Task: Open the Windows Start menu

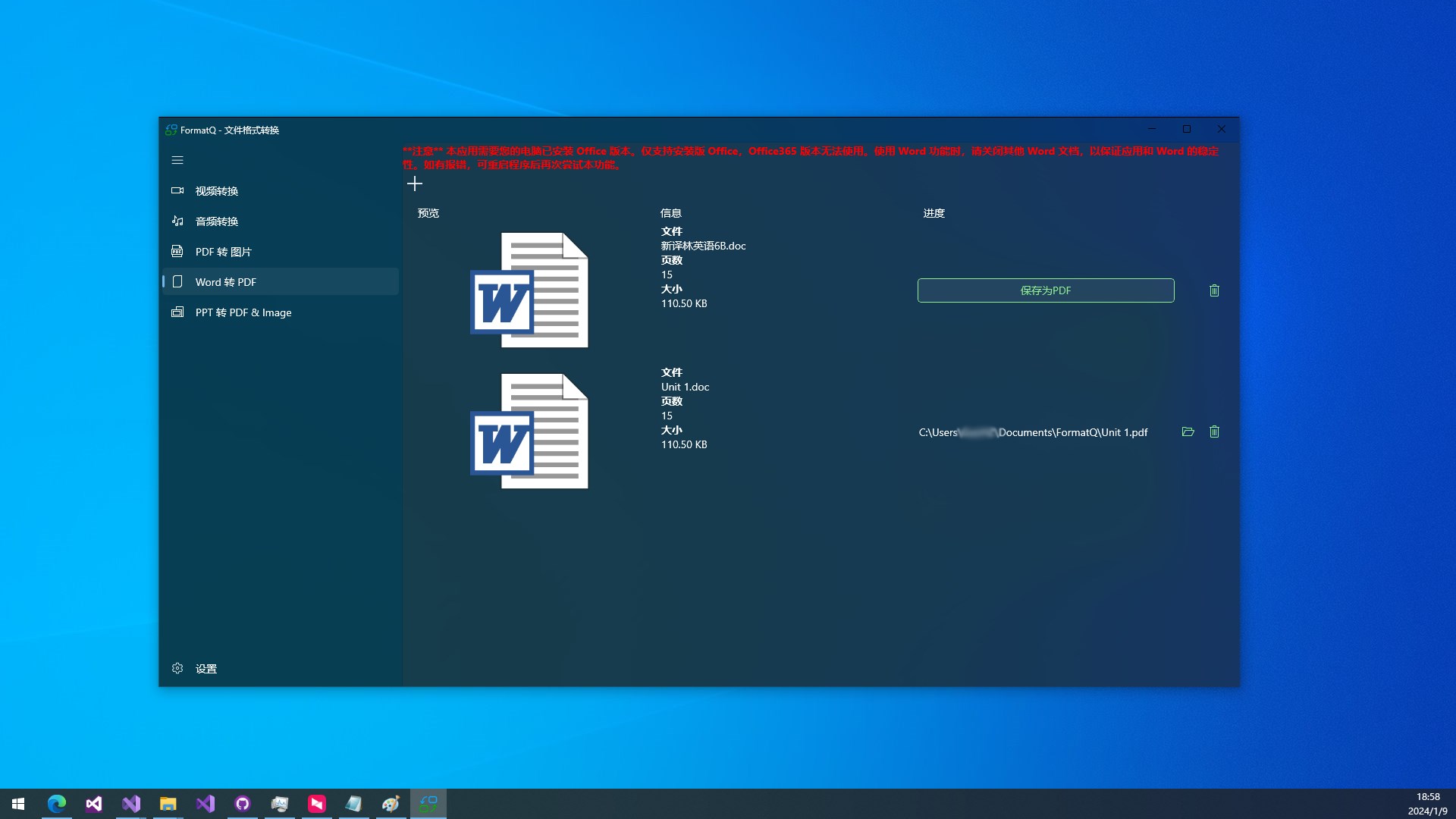Action: pos(18,804)
